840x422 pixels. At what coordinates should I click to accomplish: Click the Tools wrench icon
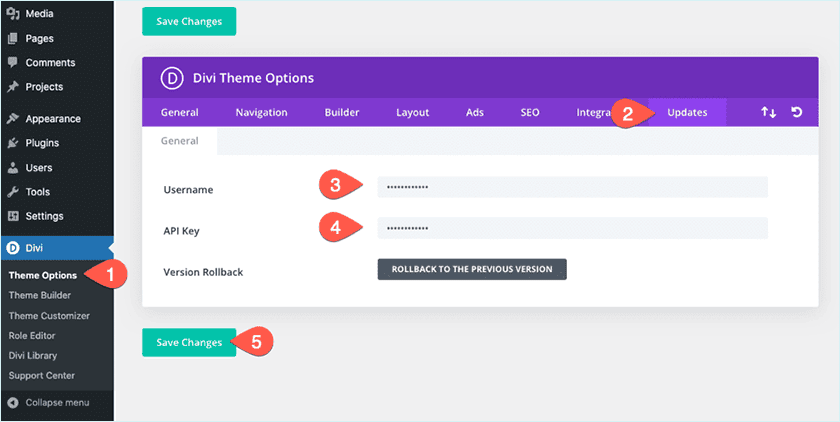[x=13, y=192]
